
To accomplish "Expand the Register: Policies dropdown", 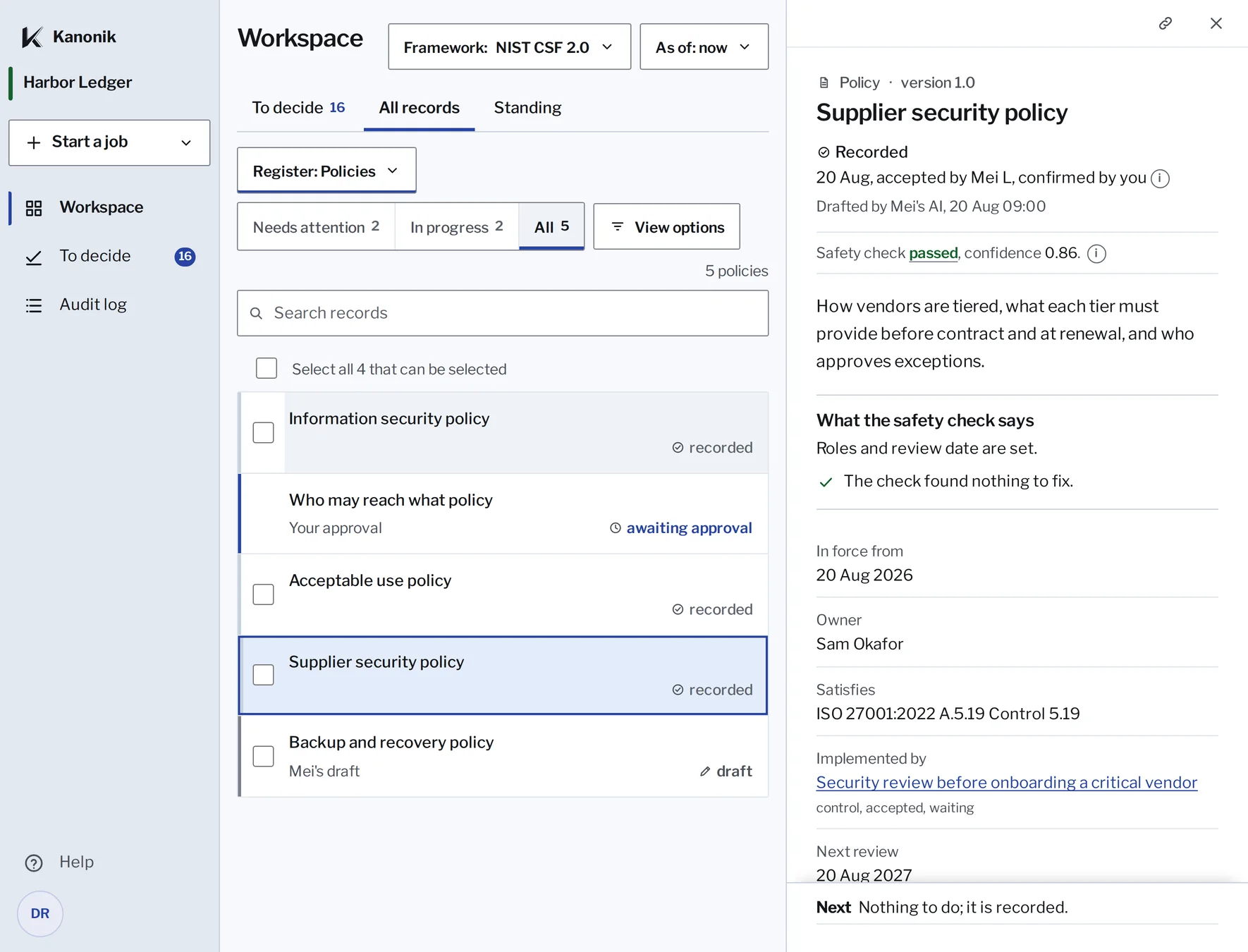I will (326, 170).
